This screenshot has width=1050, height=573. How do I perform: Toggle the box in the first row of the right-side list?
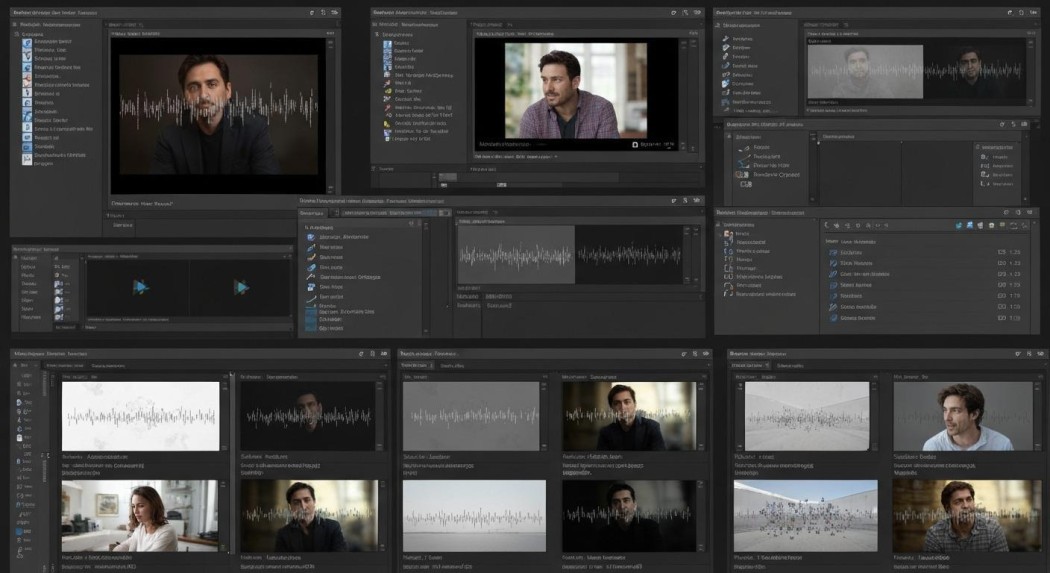1001,252
